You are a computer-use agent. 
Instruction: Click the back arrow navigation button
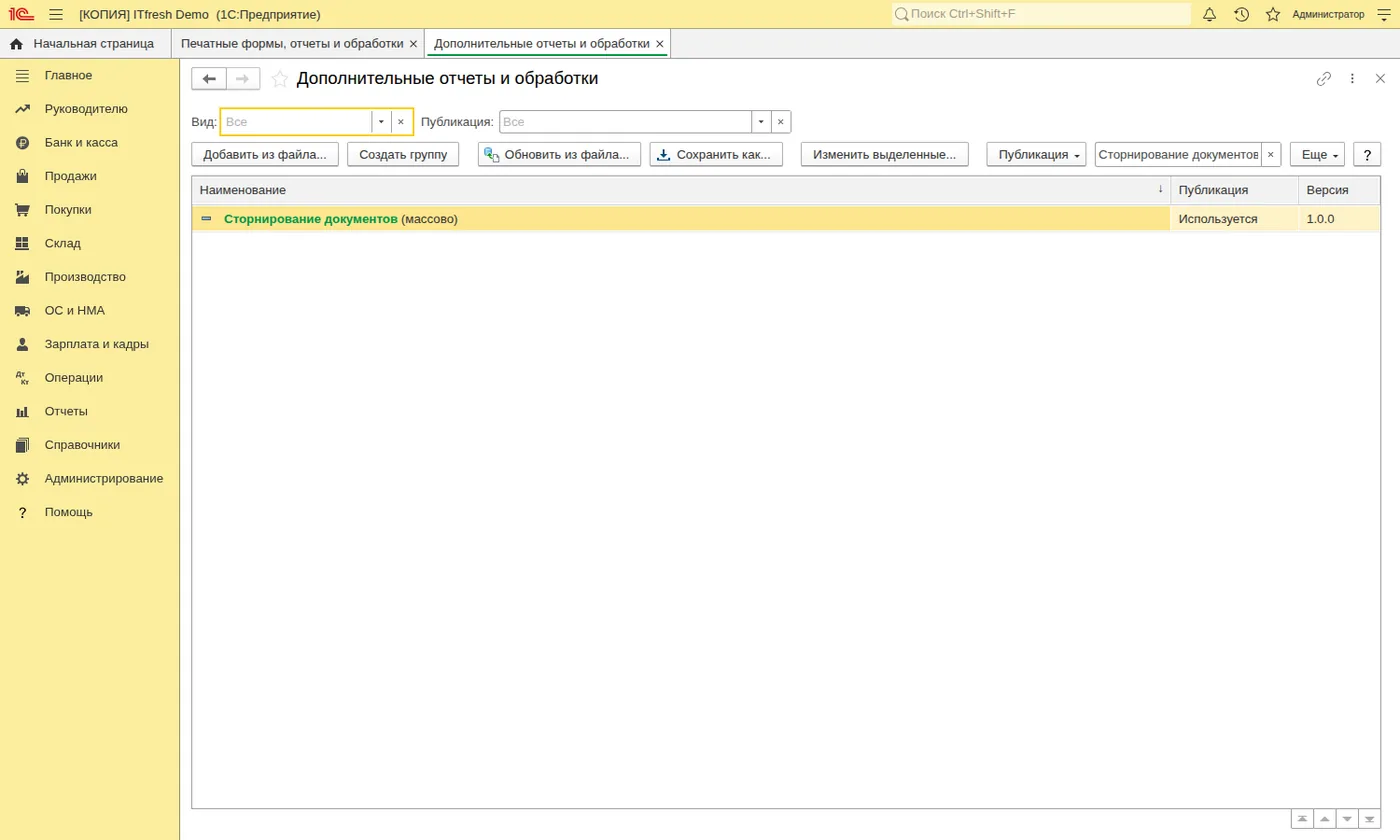[209, 79]
